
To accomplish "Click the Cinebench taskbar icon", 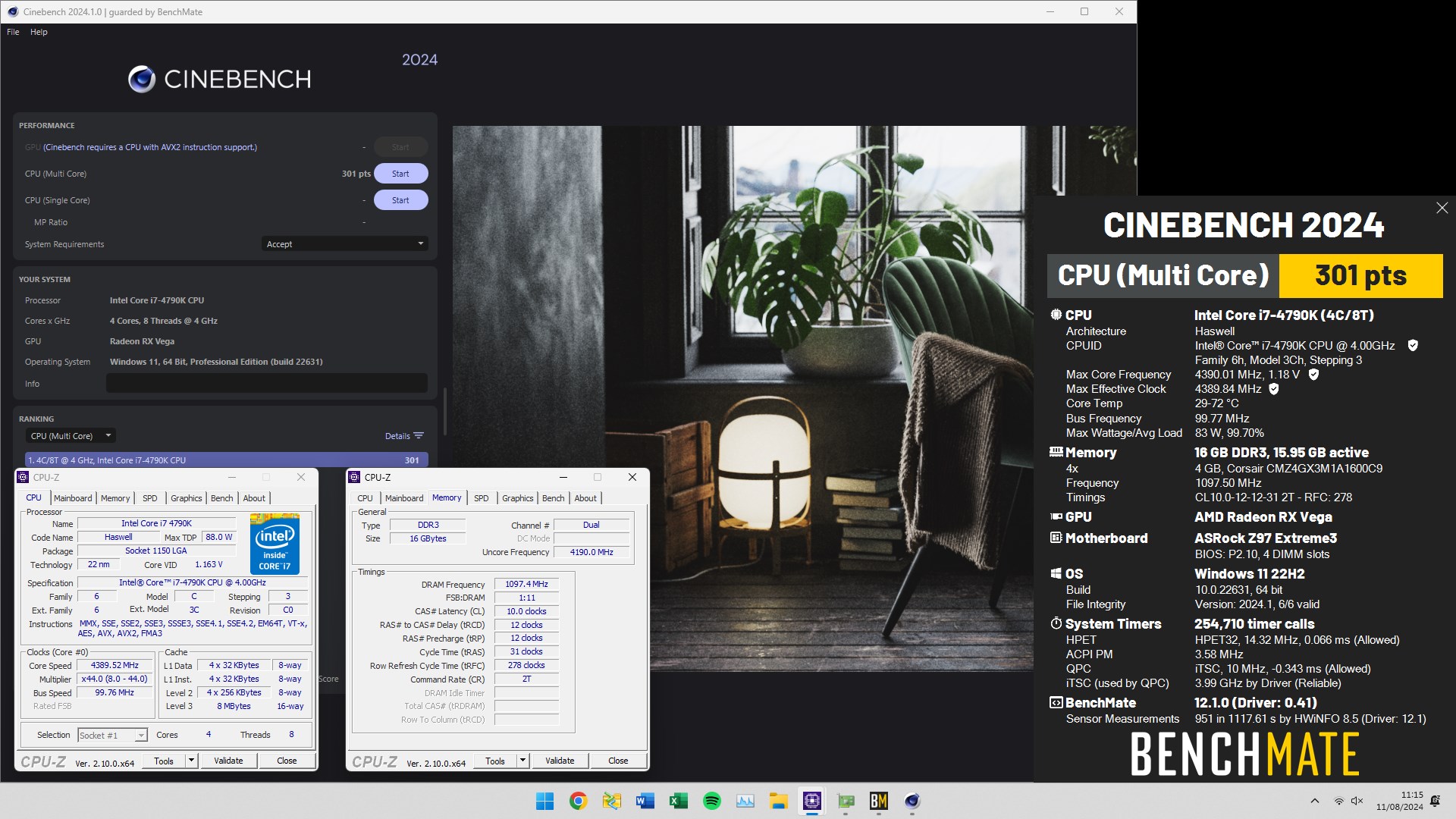I will point(912,801).
